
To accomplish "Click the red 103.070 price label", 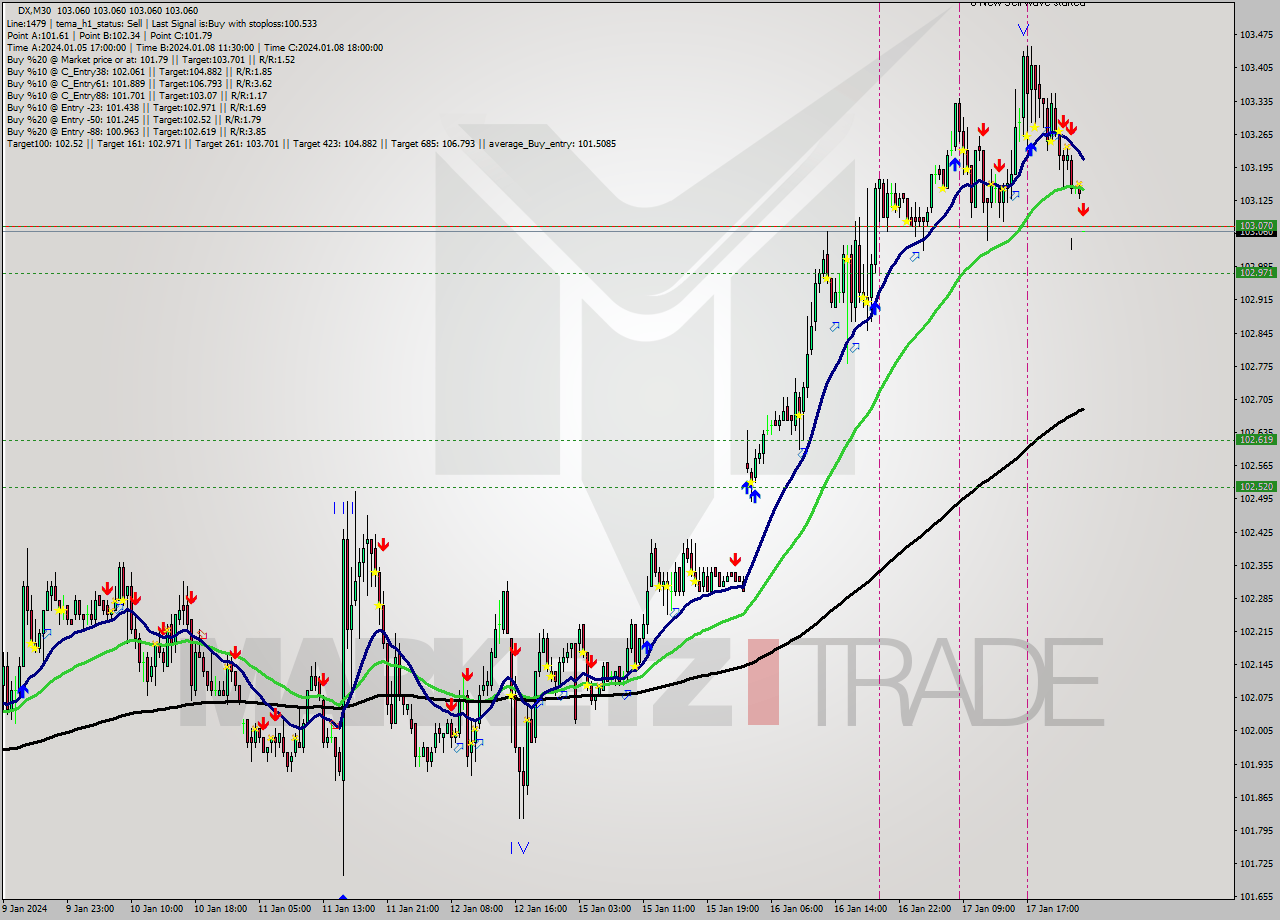I will coord(1256,226).
